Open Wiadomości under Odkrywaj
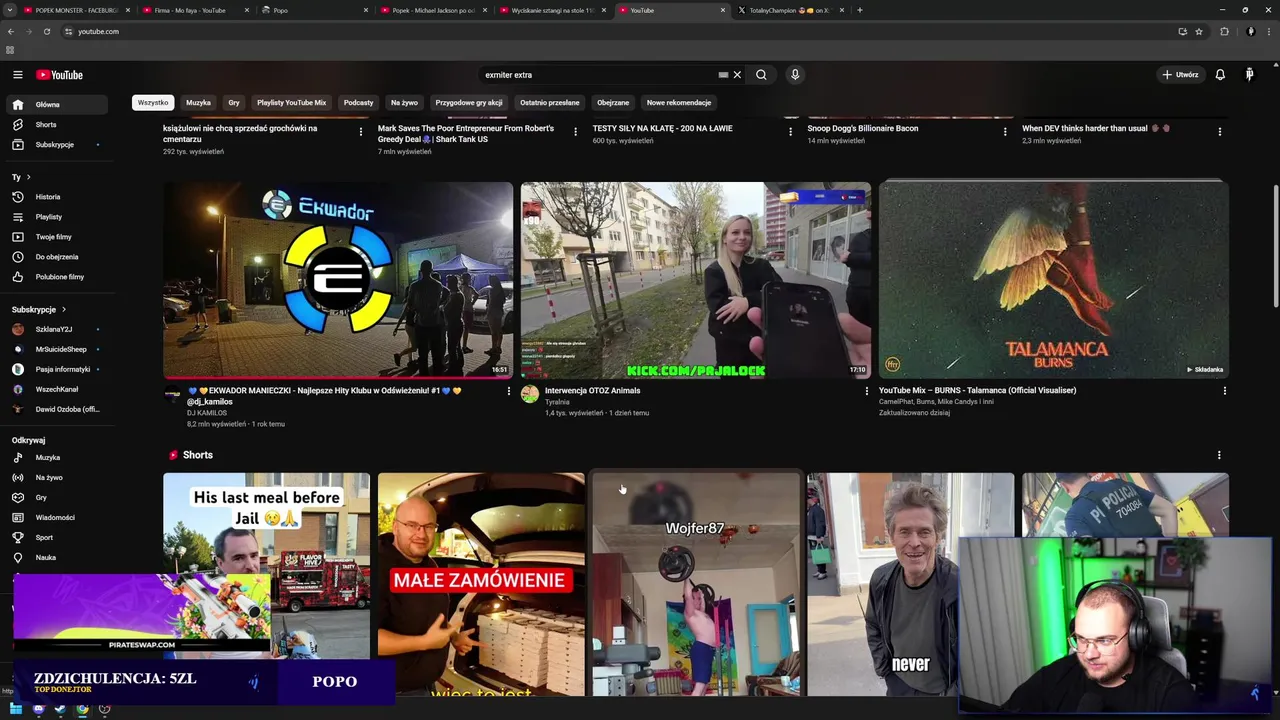 pyautogui.click(x=58, y=517)
